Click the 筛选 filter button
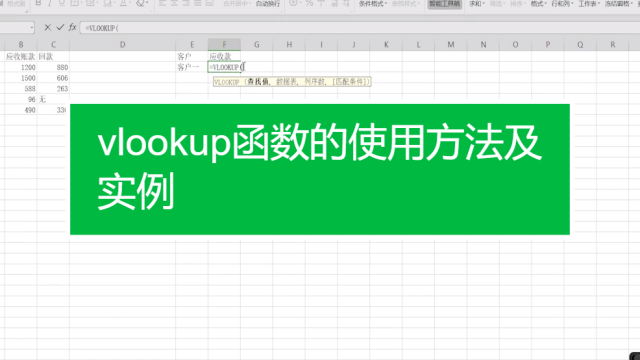Viewport: 640px width, 360px height. pos(497,3)
